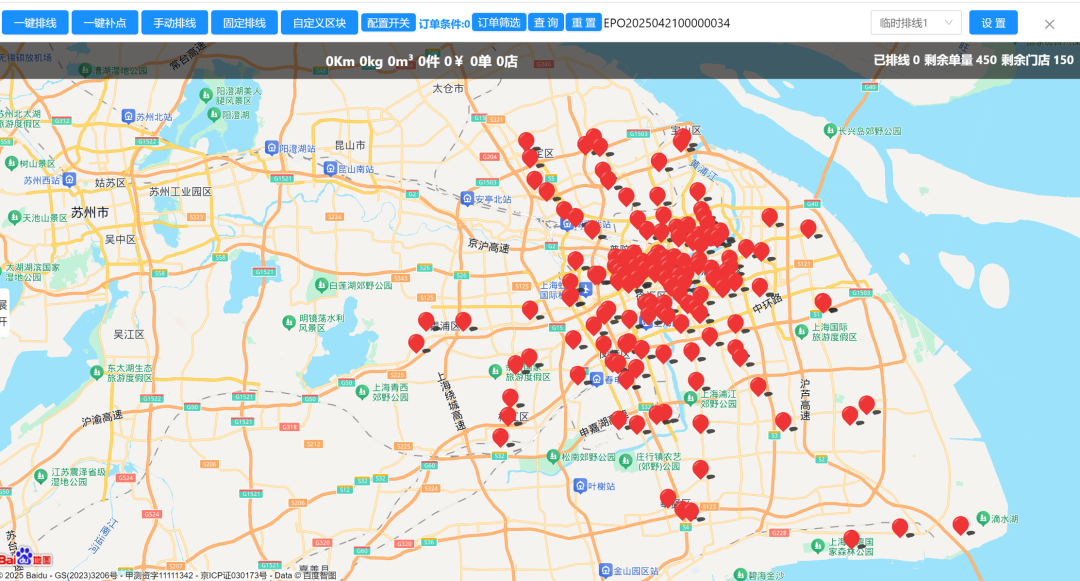Screen dimensions: 1080x581
Task: Select 手动排线 manual routing mode
Action: pyautogui.click(x=174, y=23)
